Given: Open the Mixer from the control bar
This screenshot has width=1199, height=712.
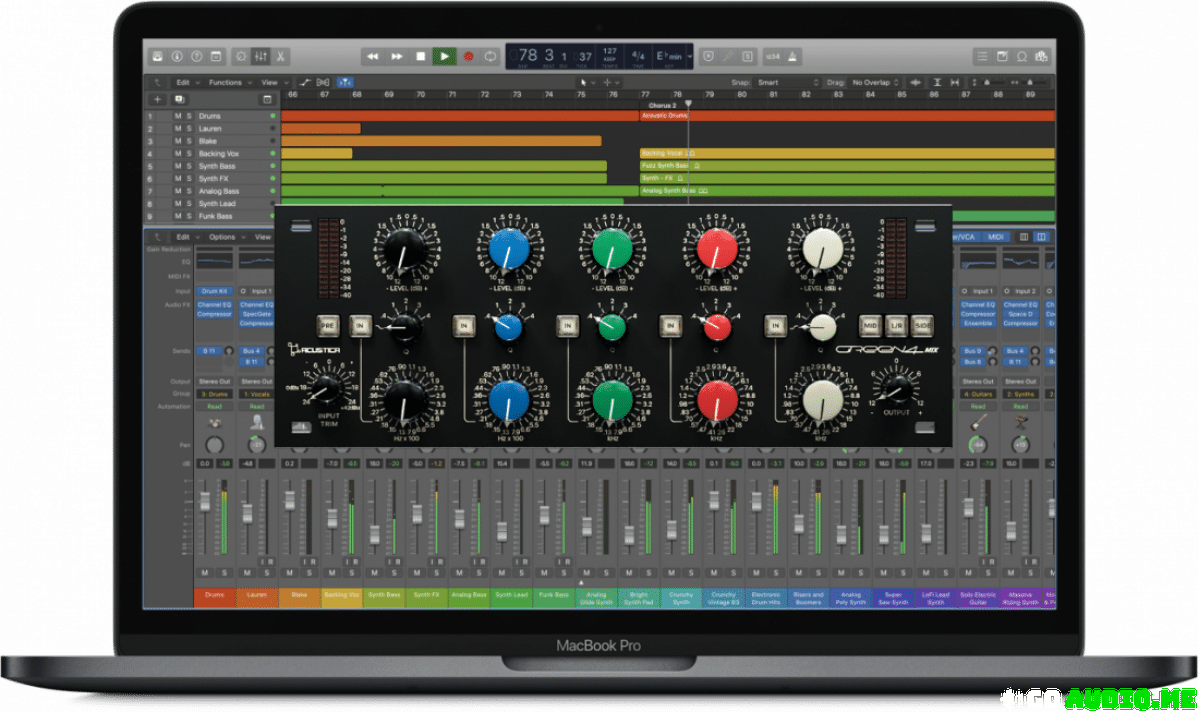Looking at the screenshot, I should pyautogui.click(x=261, y=57).
